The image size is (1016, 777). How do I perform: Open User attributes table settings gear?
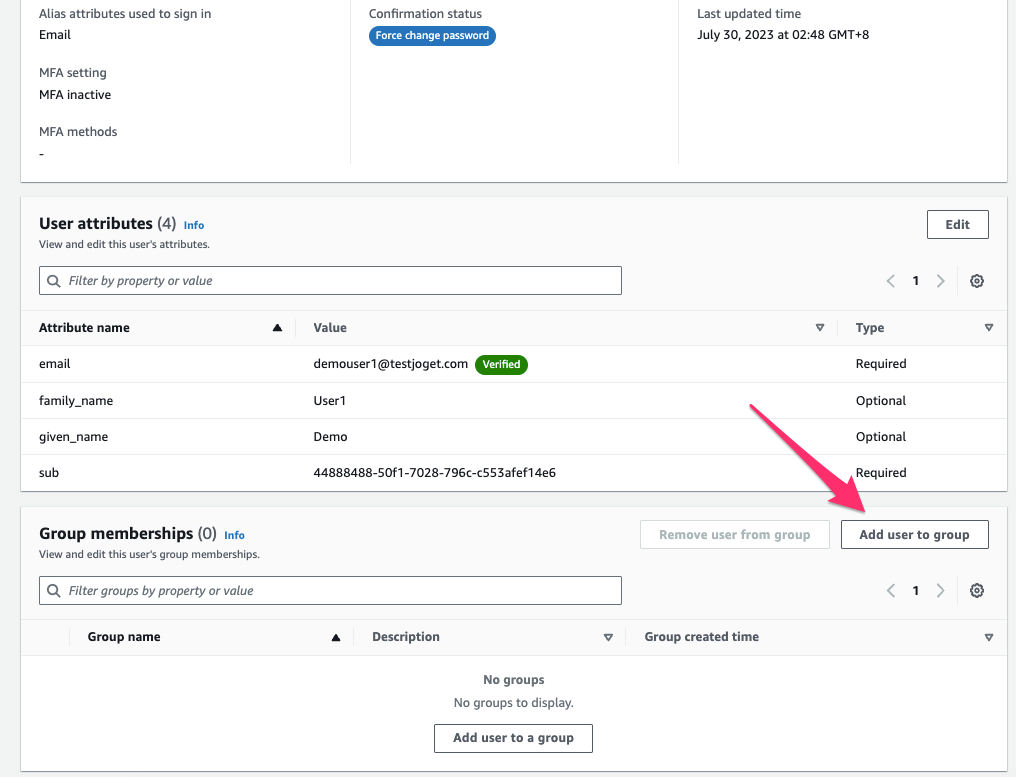977,281
